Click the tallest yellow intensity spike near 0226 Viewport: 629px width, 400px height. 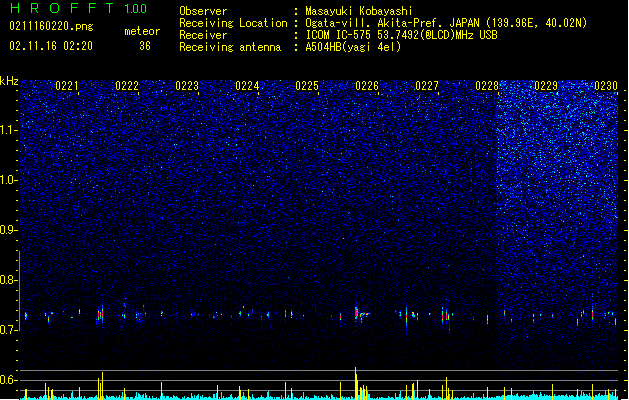coord(355,383)
